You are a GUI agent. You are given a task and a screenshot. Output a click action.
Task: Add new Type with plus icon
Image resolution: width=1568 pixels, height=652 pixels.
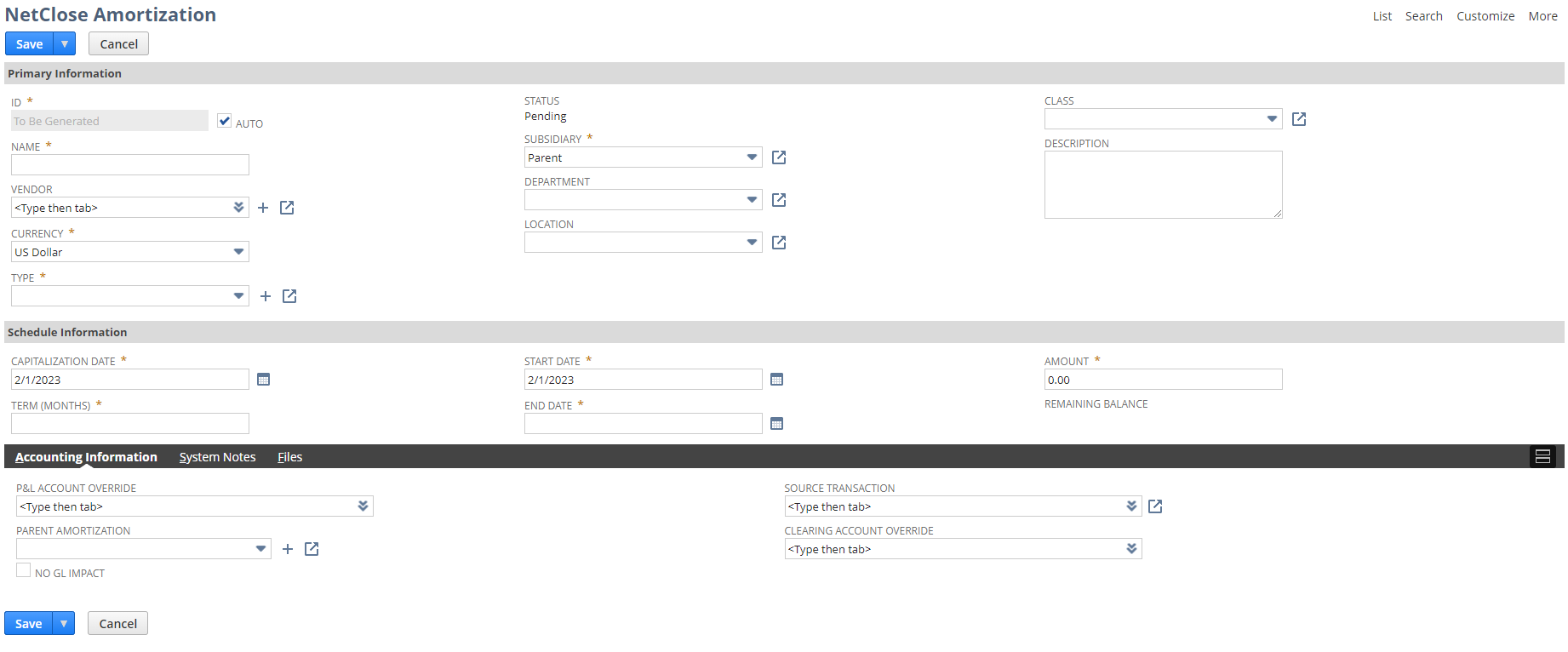(266, 296)
